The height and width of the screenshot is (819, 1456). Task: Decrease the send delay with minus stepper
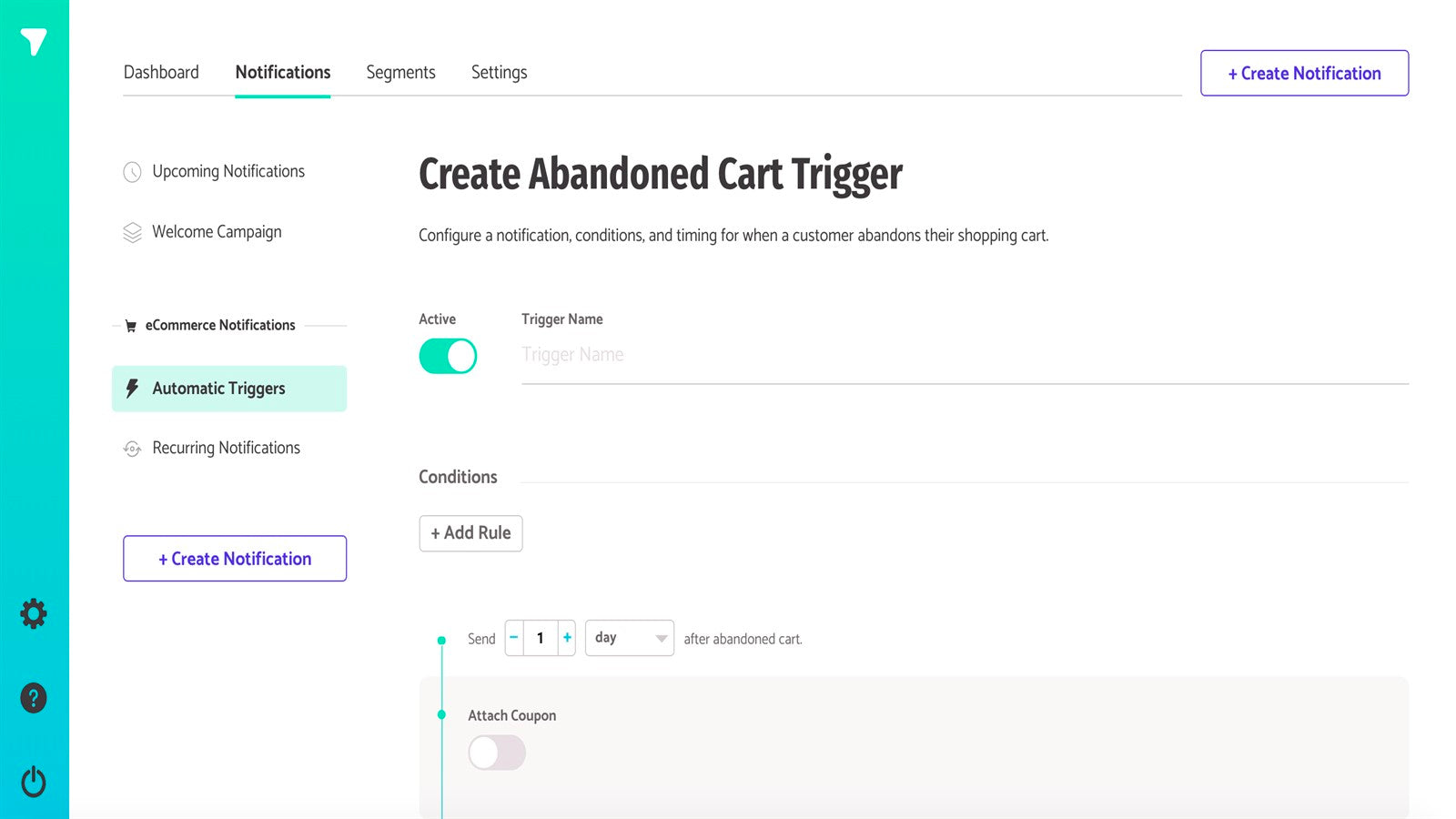point(513,638)
